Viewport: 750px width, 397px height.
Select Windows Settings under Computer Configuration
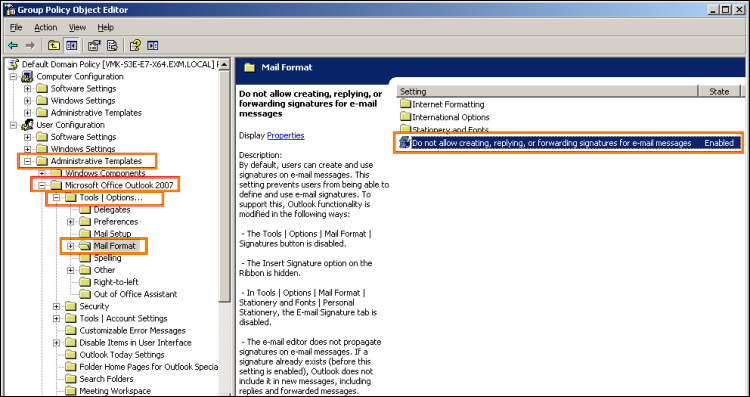coord(83,100)
